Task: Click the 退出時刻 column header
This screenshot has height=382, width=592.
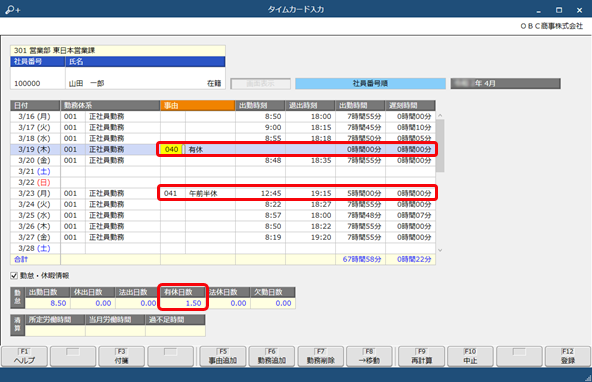Action: click(310, 106)
